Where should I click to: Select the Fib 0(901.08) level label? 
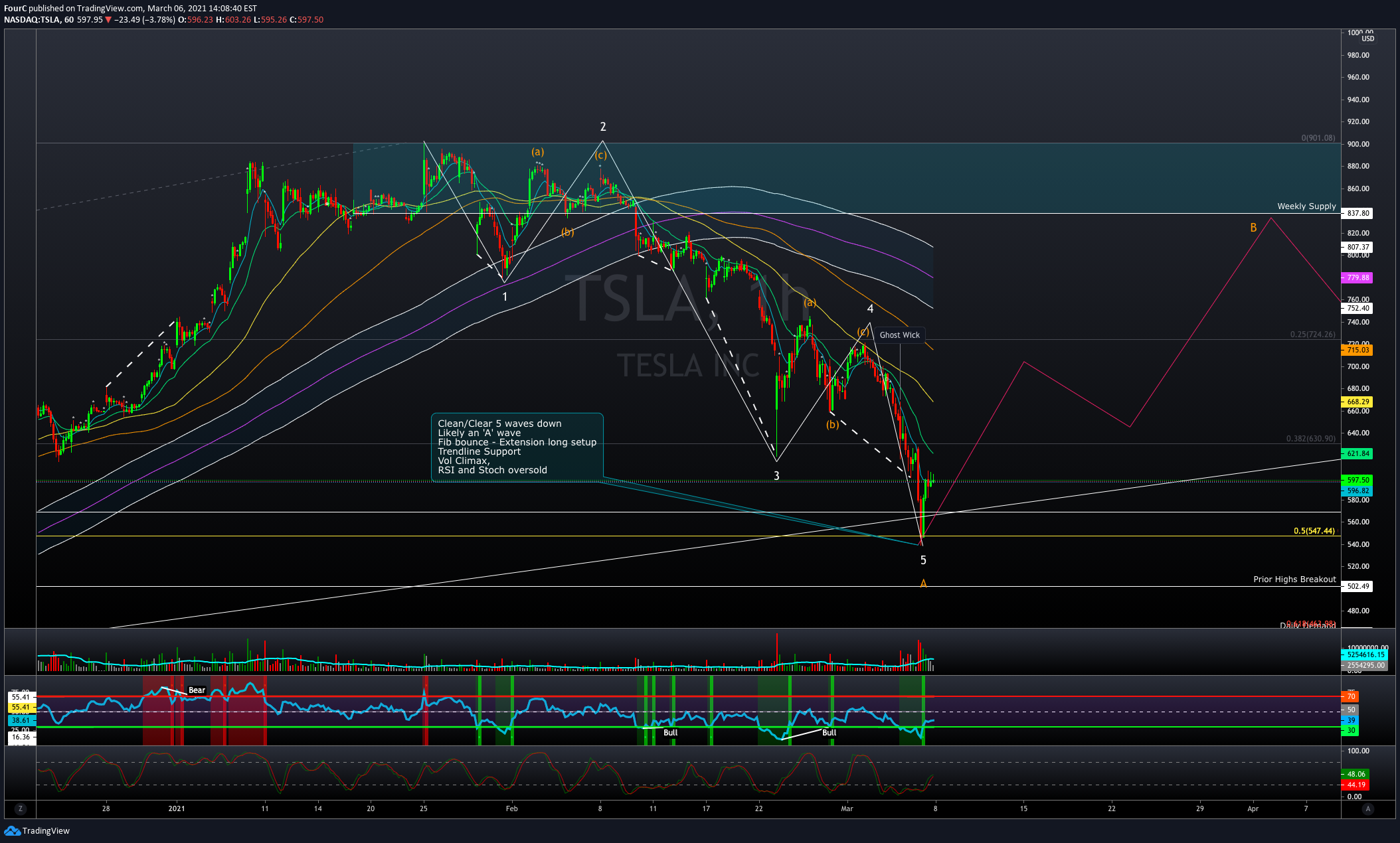click(1318, 138)
